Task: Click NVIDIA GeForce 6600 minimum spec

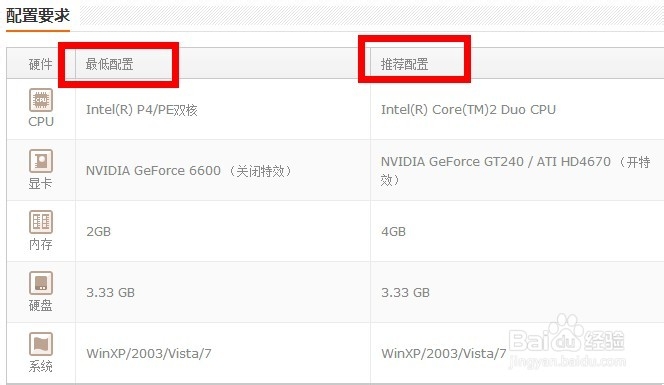Action: coord(188,171)
